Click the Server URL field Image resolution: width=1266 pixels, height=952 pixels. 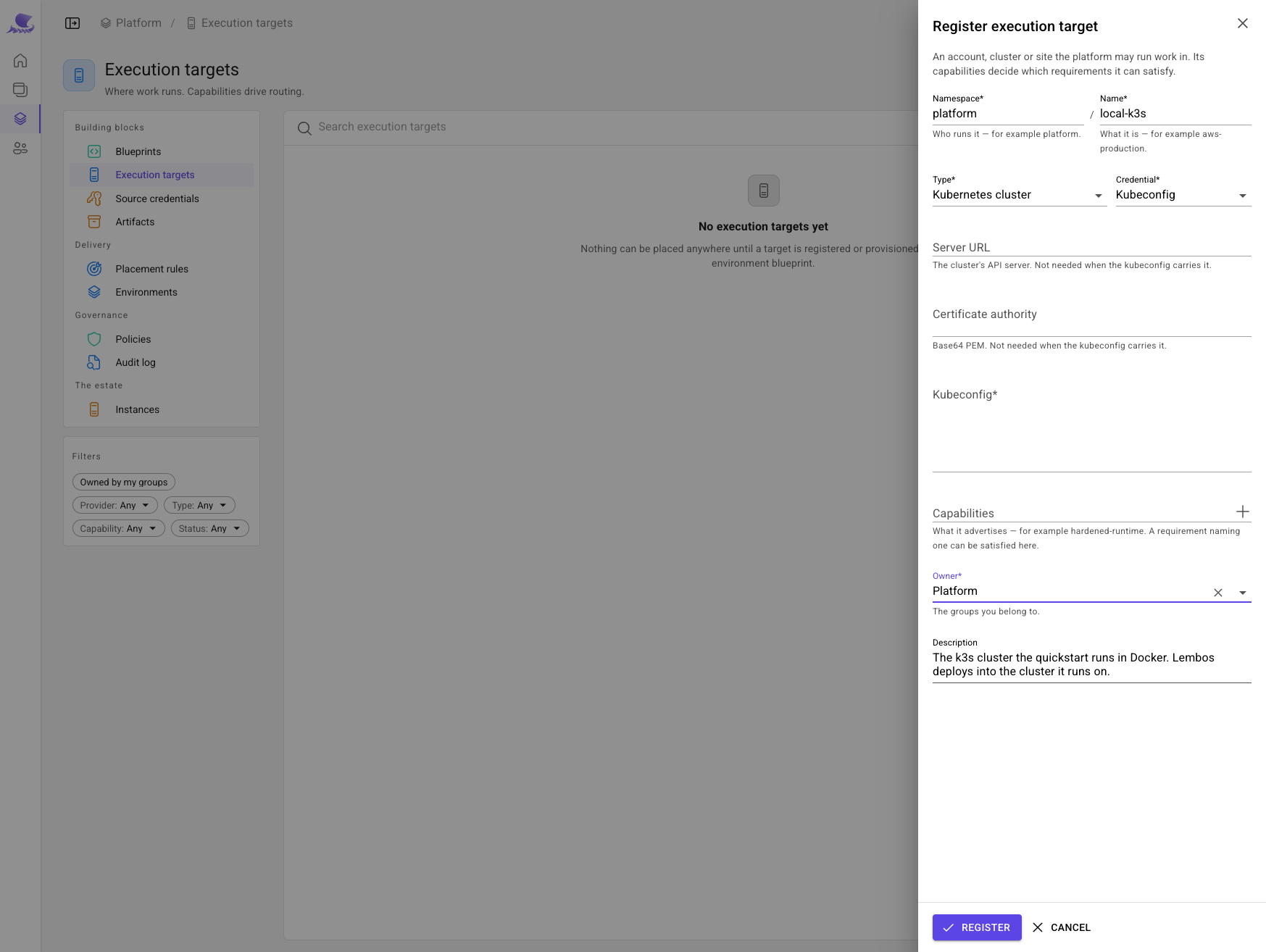(1092, 246)
